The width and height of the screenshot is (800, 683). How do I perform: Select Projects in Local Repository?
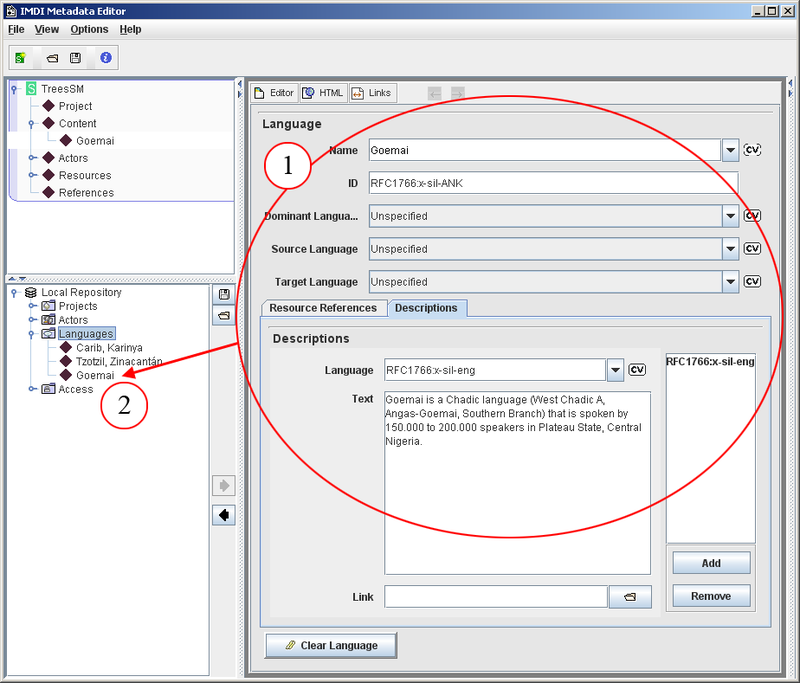(x=78, y=306)
